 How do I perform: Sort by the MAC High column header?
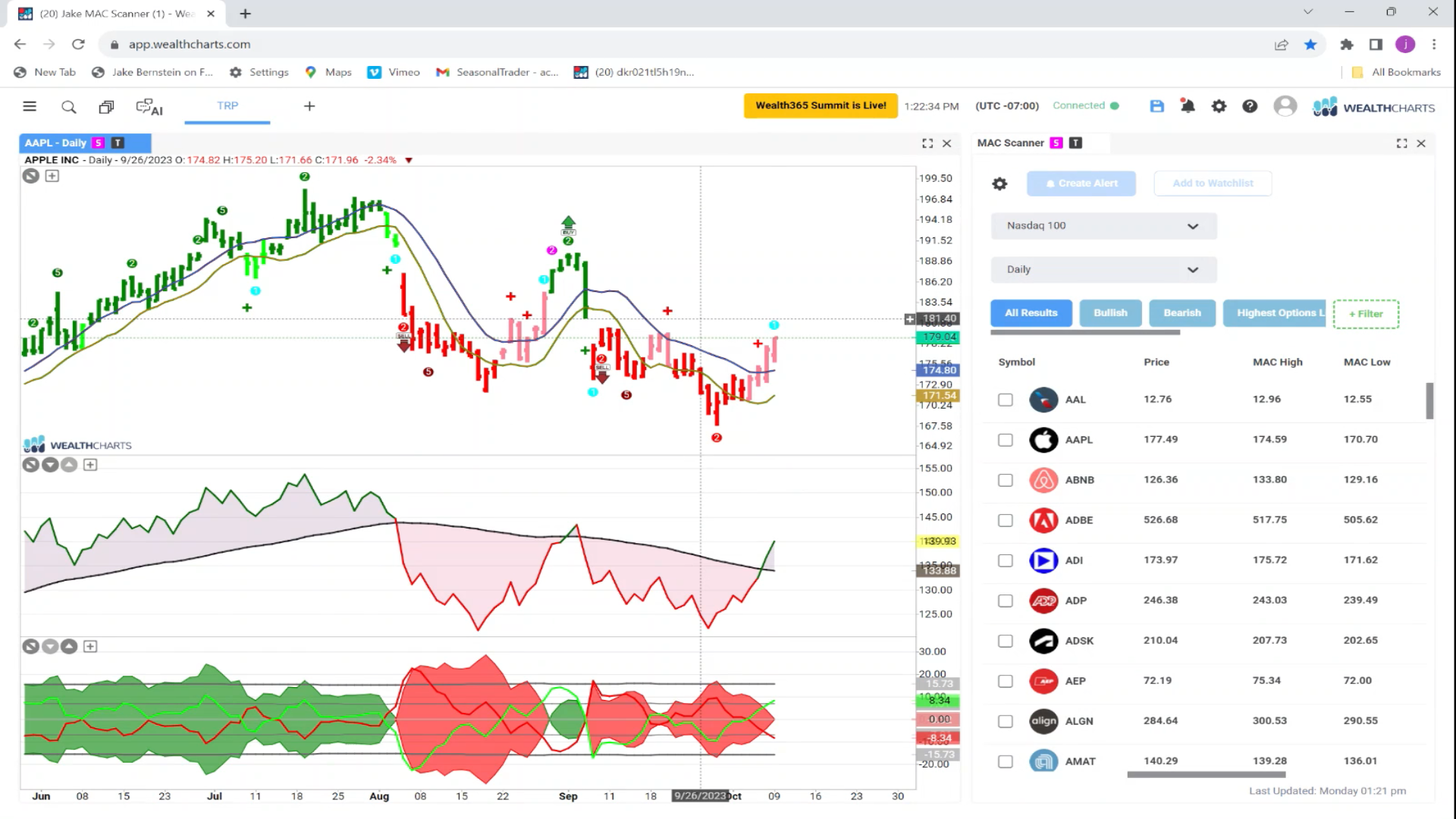coord(1278,362)
